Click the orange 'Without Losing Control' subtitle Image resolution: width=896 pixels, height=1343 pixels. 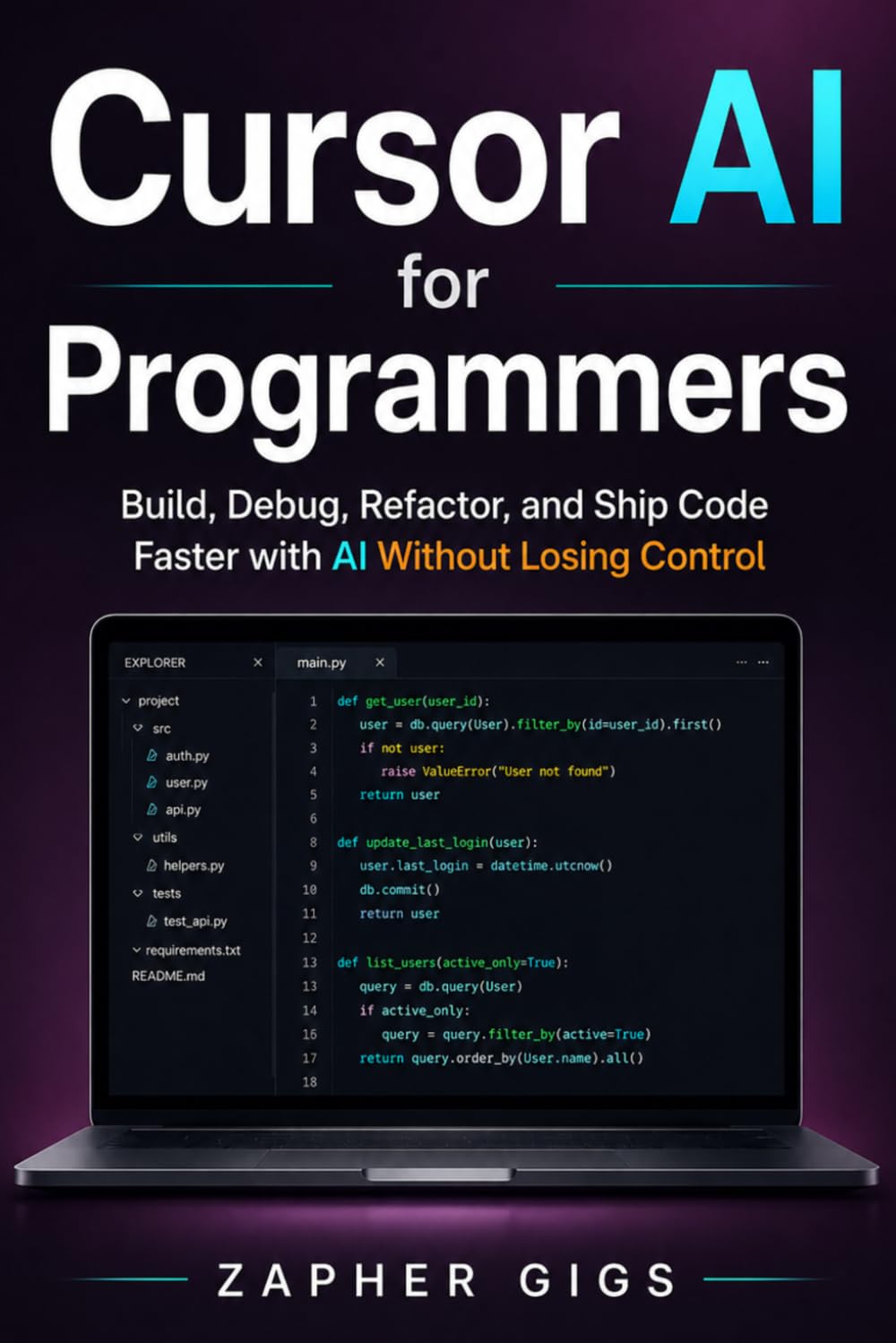point(572,556)
